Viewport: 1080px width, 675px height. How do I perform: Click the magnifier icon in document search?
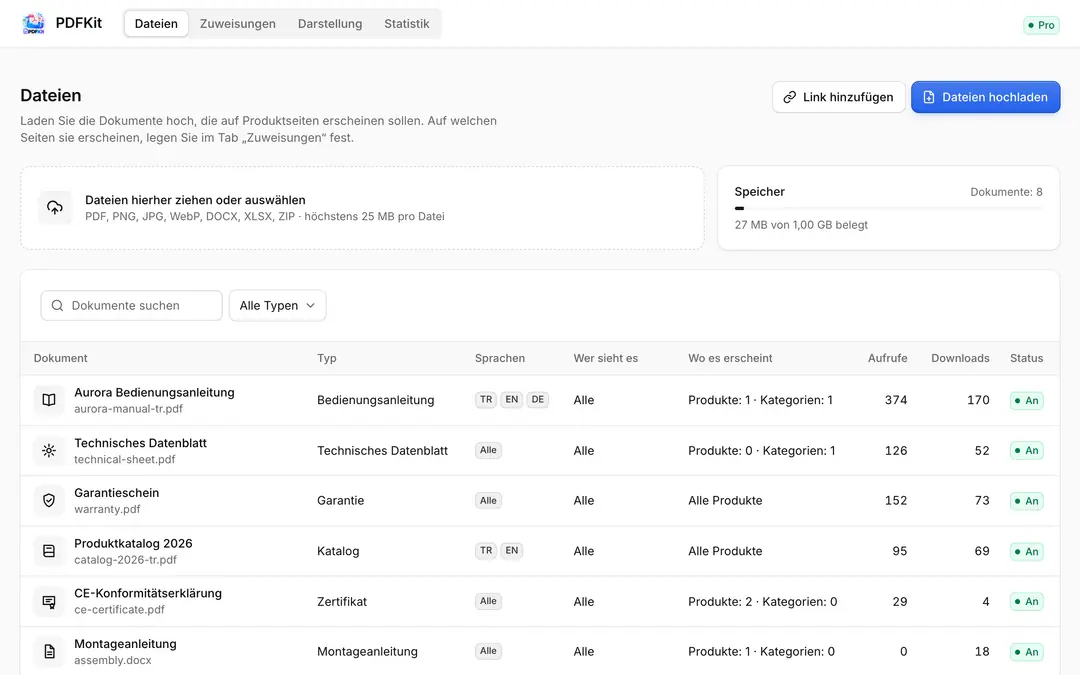click(57, 306)
